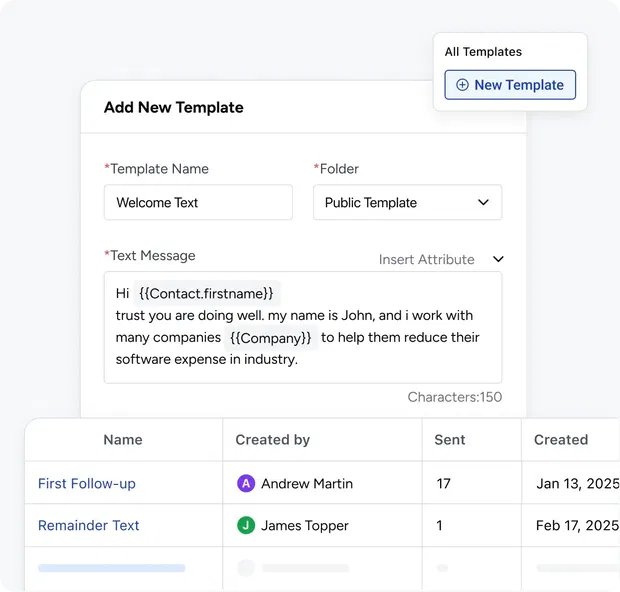
Task: Sort by the Sent column header
Action: (x=450, y=439)
